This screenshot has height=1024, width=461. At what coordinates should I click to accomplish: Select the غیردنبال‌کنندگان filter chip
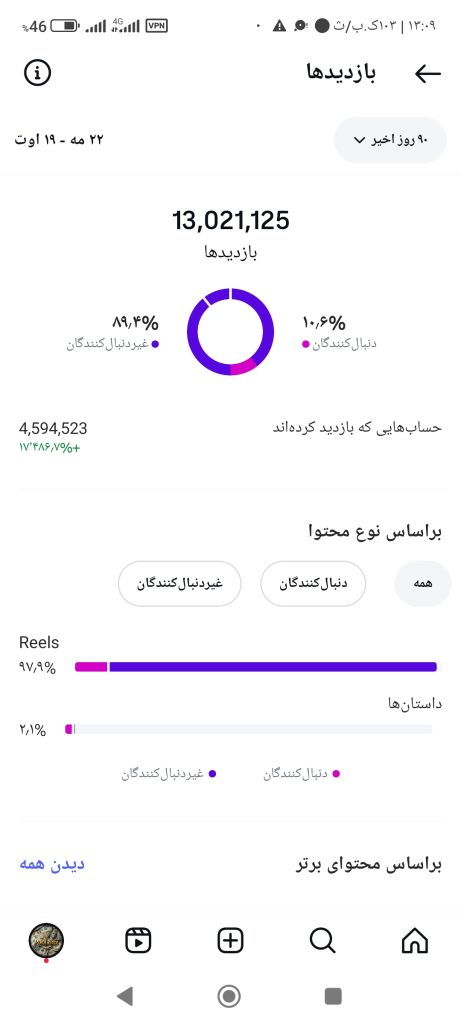tap(180, 584)
